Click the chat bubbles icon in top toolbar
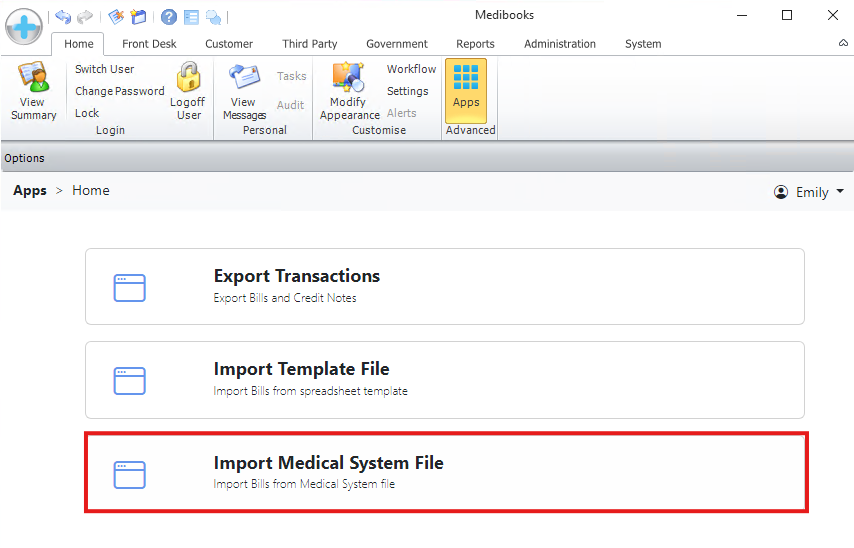This screenshot has height=548, width=854. pos(213,16)
